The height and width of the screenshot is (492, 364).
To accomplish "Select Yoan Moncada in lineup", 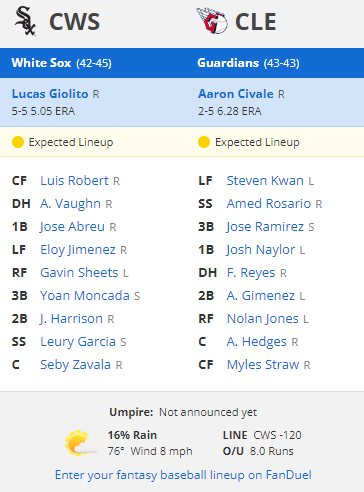I will pos(85,296).
